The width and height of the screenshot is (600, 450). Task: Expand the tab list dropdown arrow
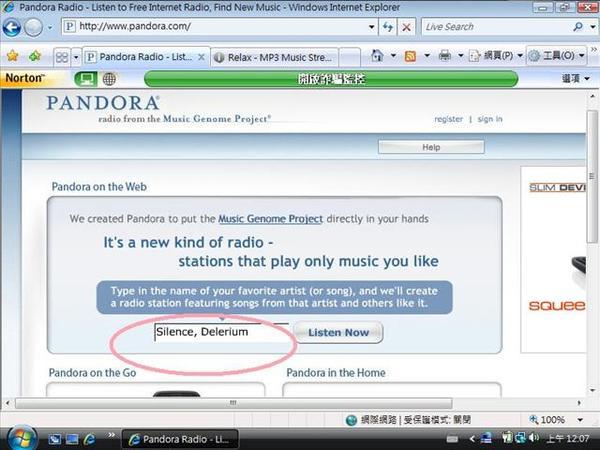76,58
